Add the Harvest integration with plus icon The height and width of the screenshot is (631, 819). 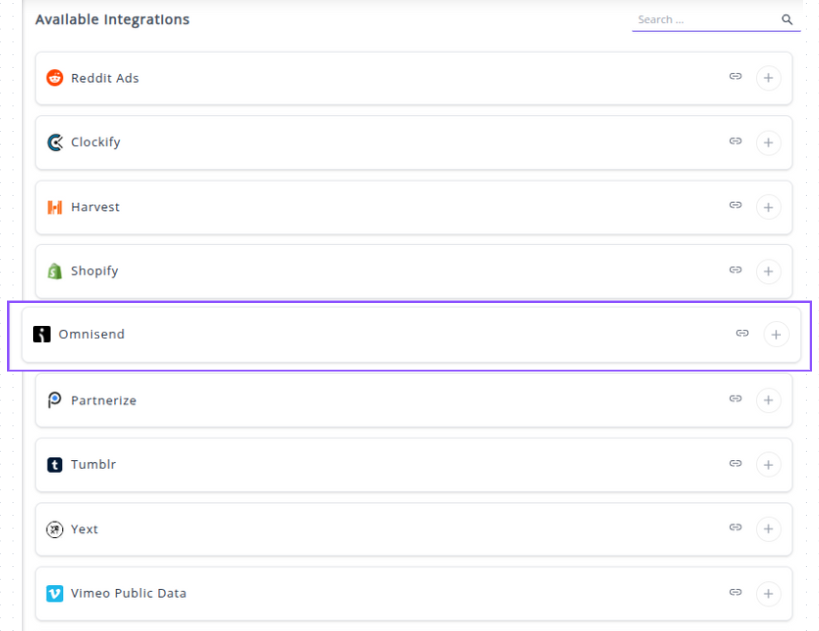pos(768,207)
